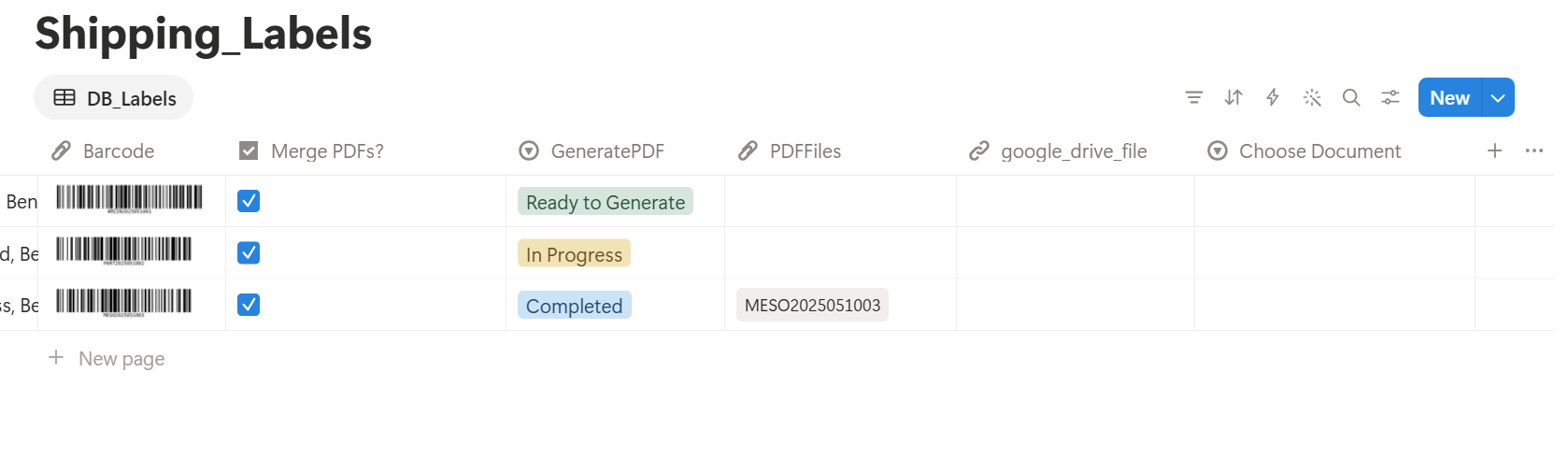Screen dimensions: 1568x458
Task: Open the Ready to Generate status dropdown
Action: click(x=606, y=202)
